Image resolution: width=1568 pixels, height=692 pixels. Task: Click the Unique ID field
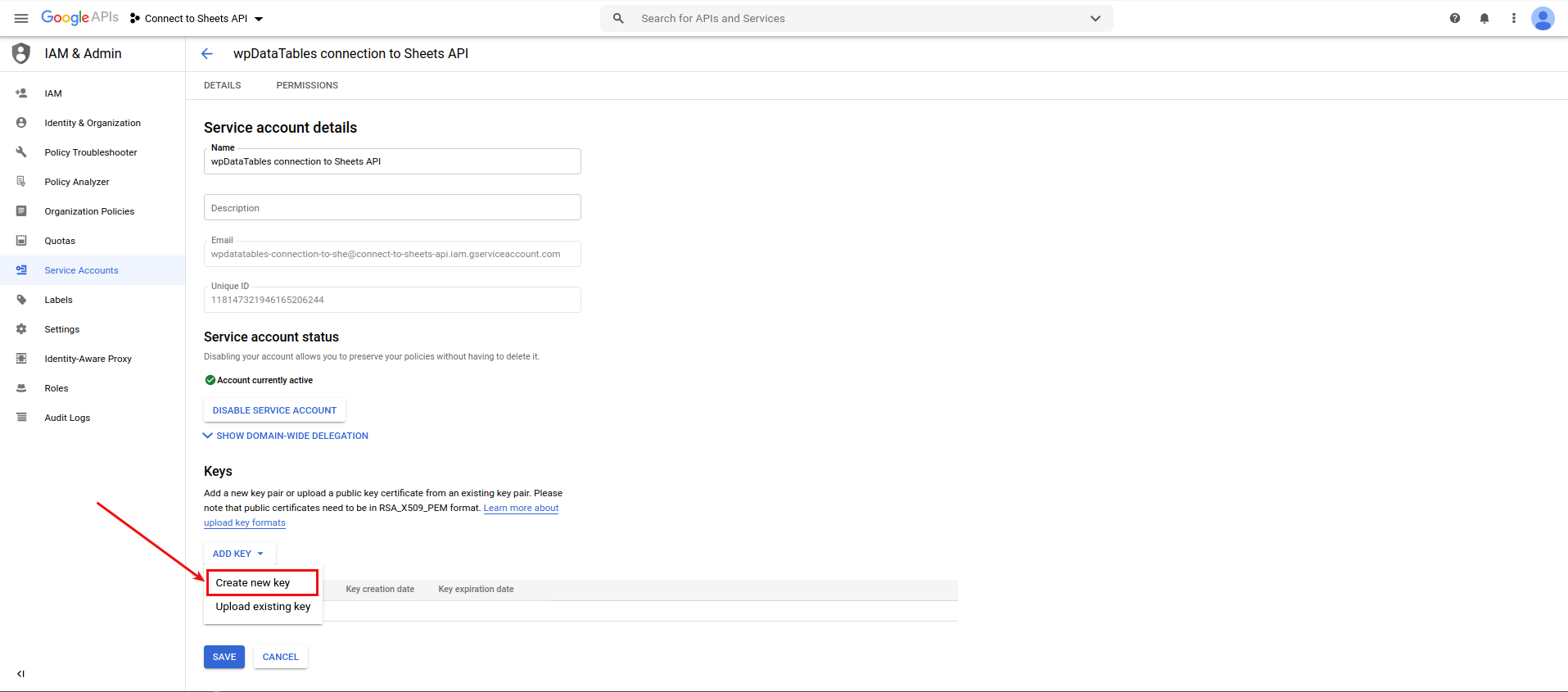click(392, 300)
